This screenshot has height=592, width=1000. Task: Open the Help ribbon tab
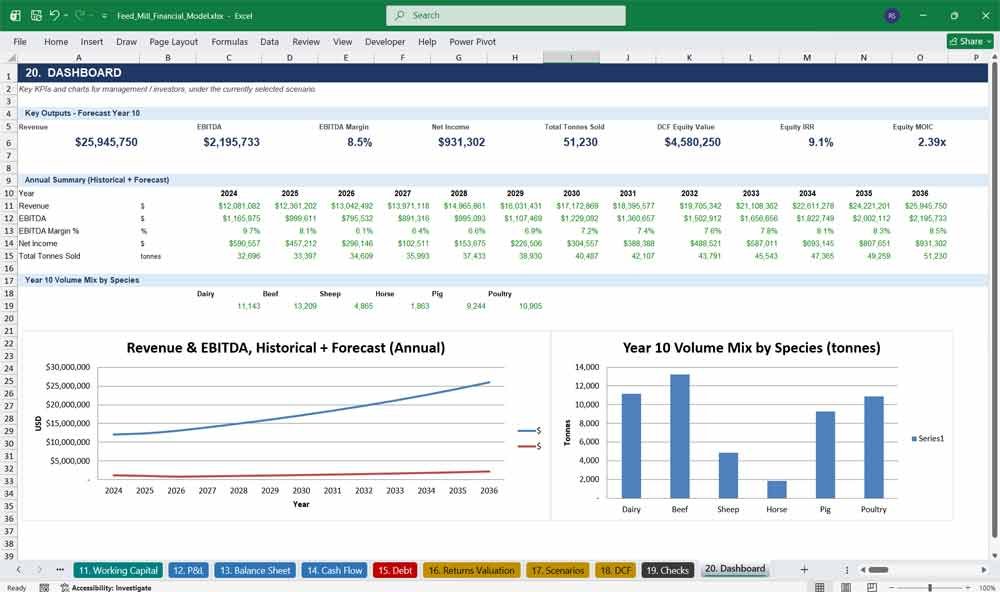(x=427, y=41)
